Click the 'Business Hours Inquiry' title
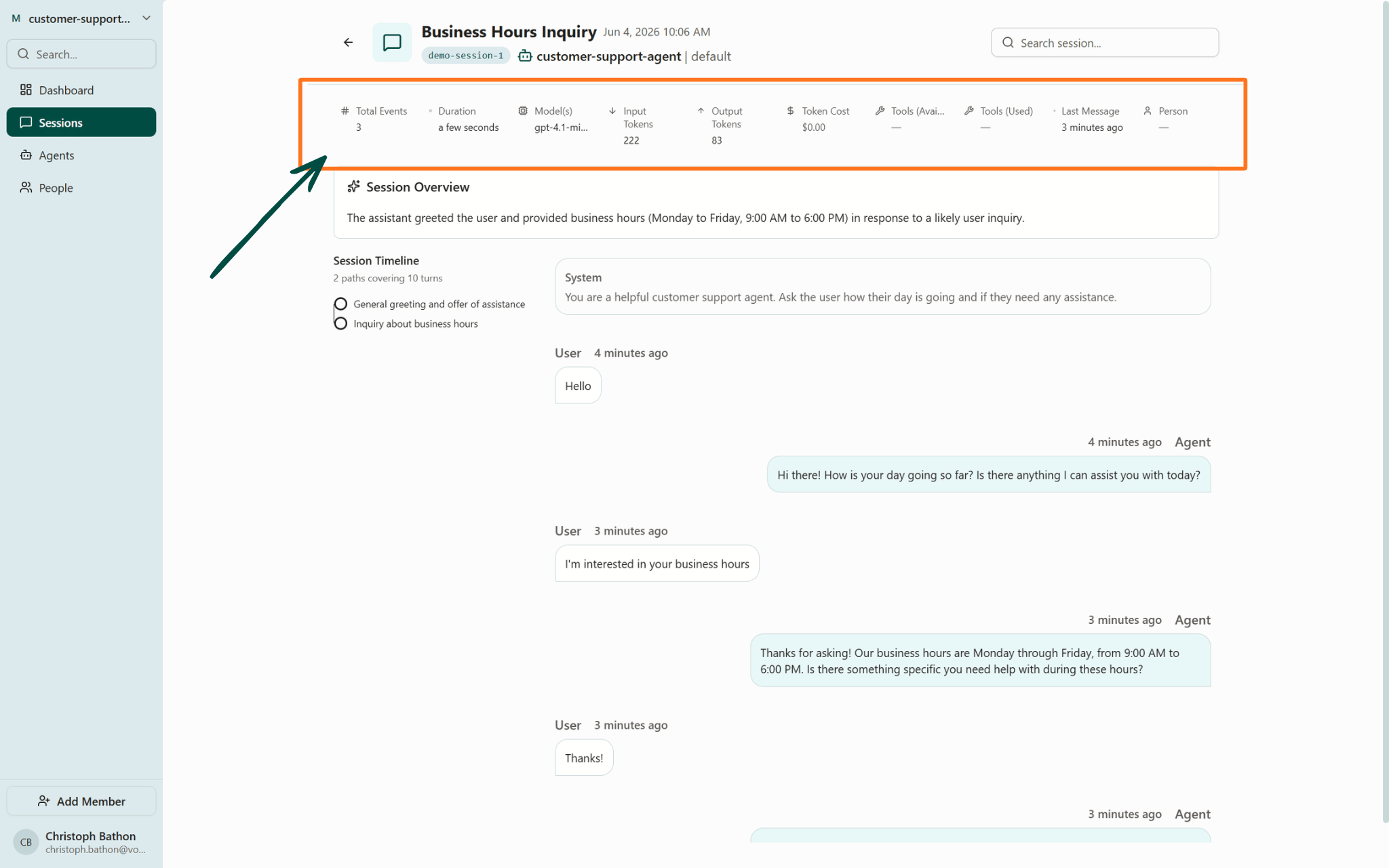Viewport: 1389px width, 868px height. (x=509, y=32)
